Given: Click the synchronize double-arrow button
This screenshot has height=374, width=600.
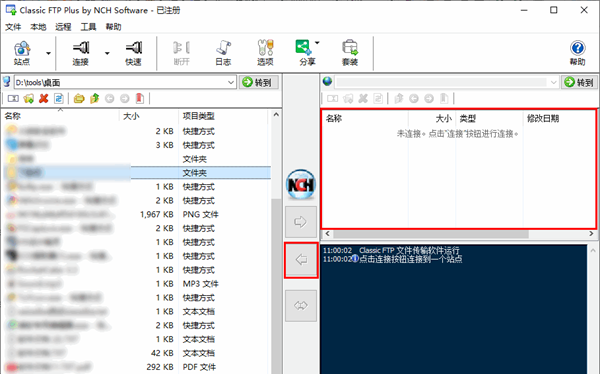Looking at the screenshot, I should pyautogui.click(x=301, y=305).
